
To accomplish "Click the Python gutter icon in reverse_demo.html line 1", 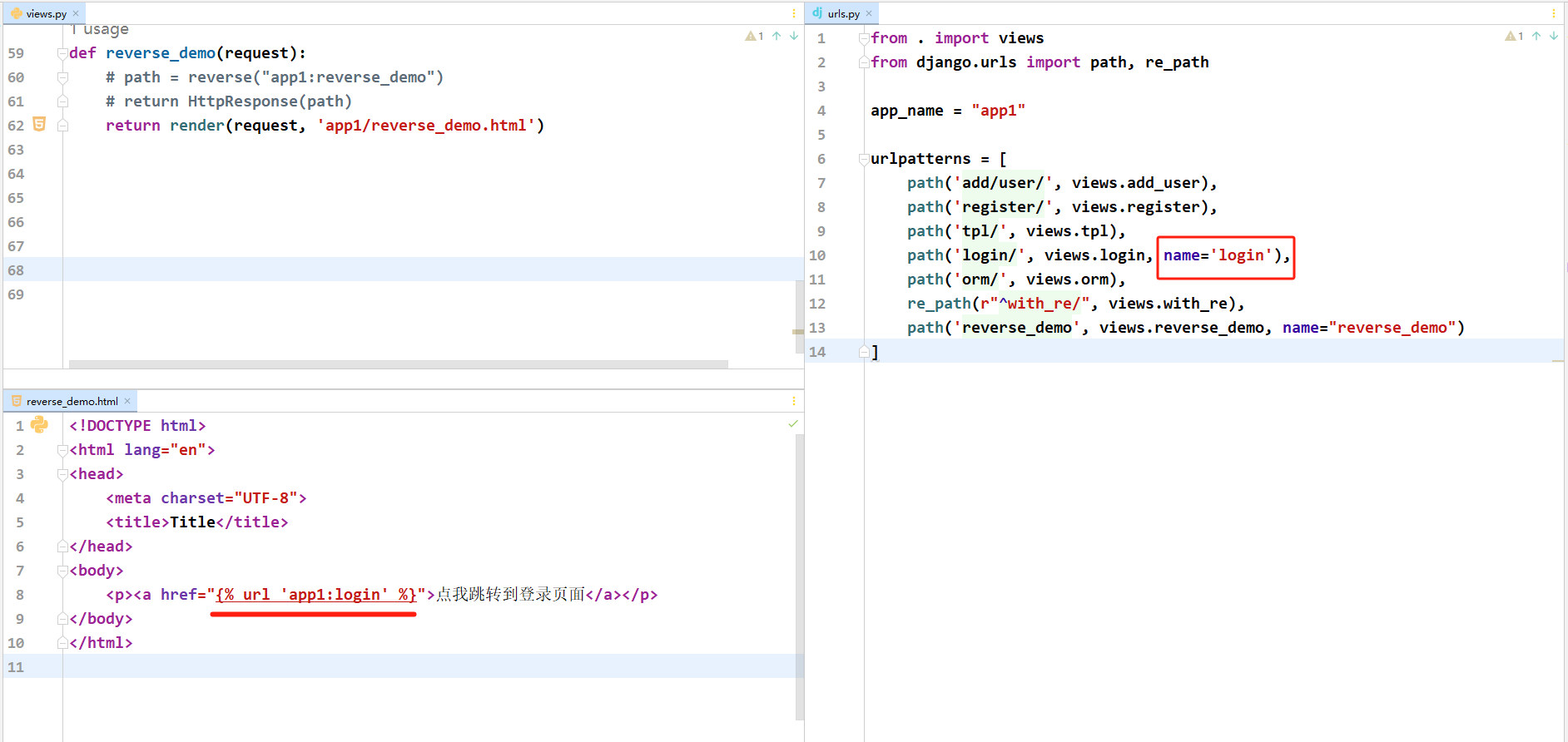I will (39, 425).
